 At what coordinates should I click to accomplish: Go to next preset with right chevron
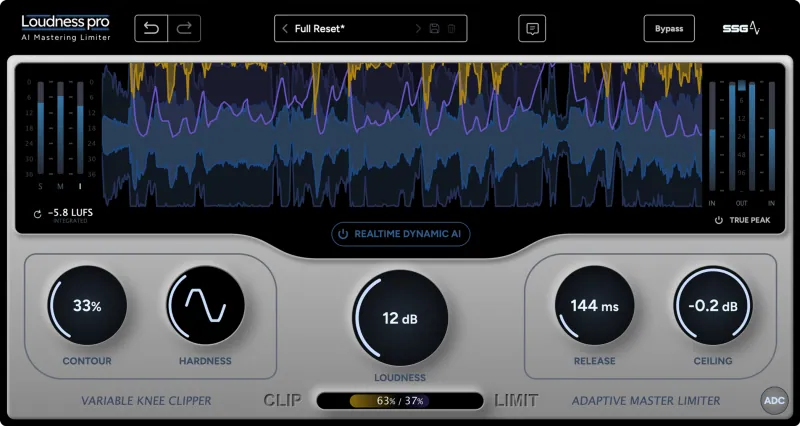(418, 29)
